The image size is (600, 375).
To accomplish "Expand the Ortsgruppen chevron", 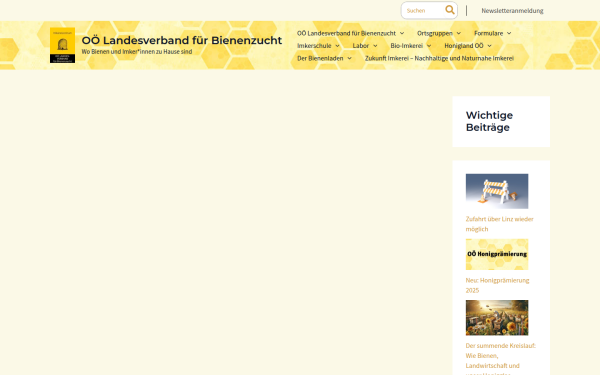I will [458, 33].
